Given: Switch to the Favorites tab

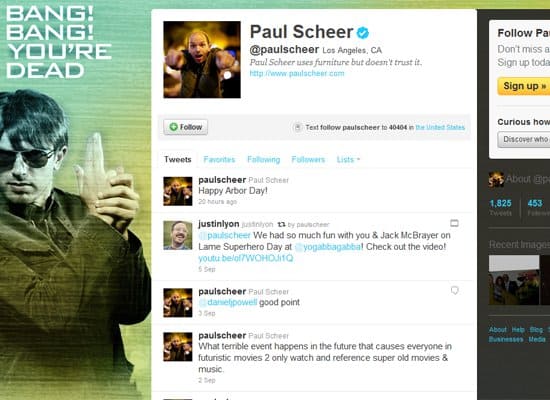Looking at the screenshot, I should click(219, 160).
